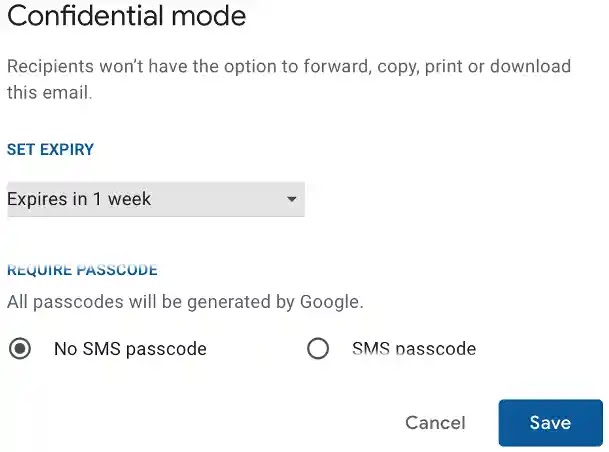Cancel the Confidential mode dialog
609x452 pixels.
pos(435,423)
